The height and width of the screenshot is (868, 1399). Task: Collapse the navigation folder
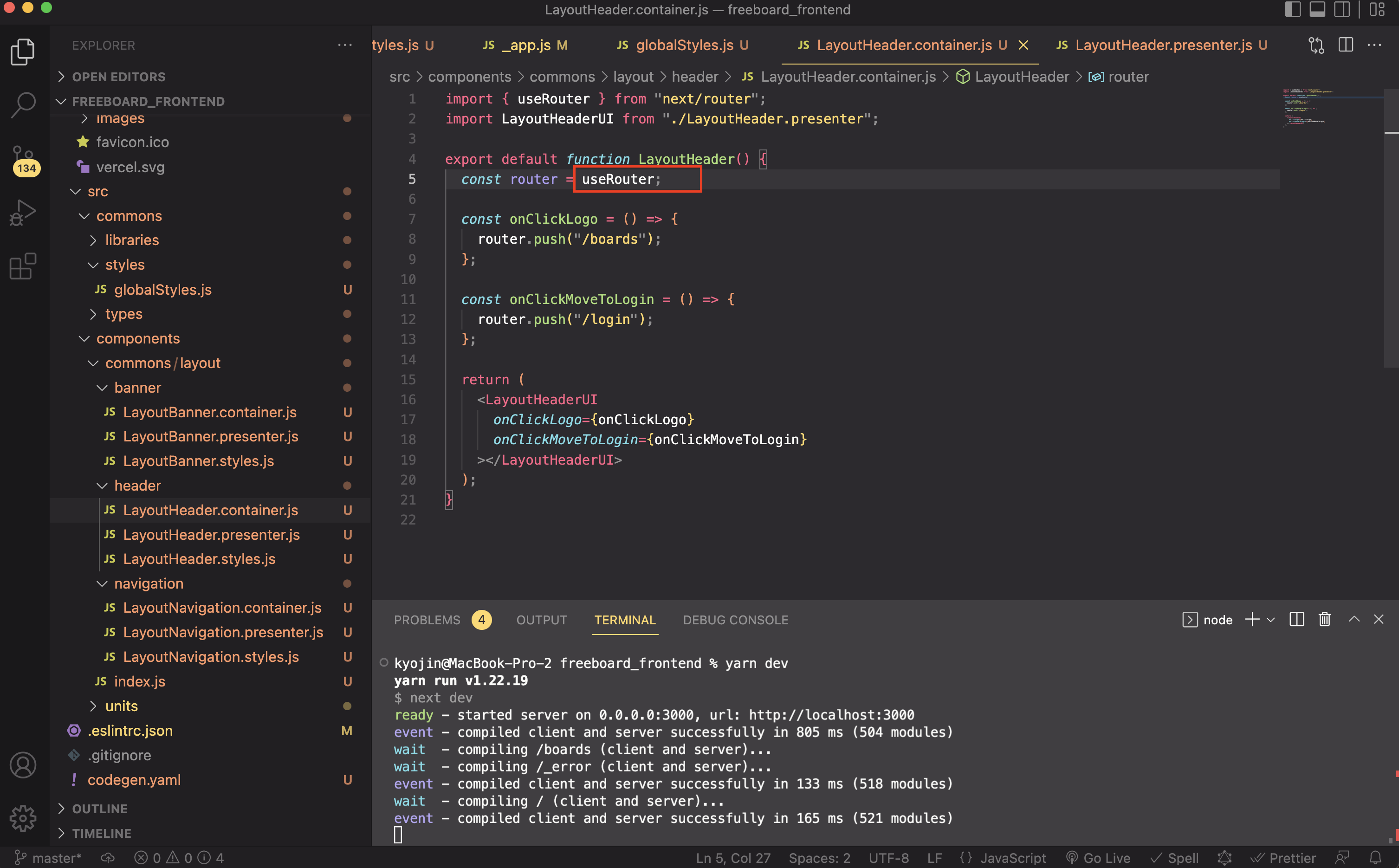[148, 583]
